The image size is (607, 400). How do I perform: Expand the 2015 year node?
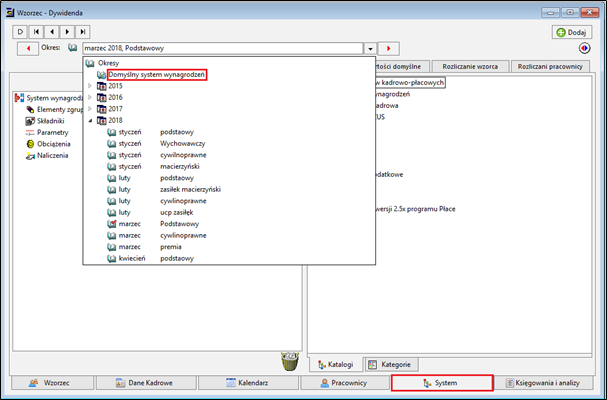pyautogui.click(x=90, y=86)
